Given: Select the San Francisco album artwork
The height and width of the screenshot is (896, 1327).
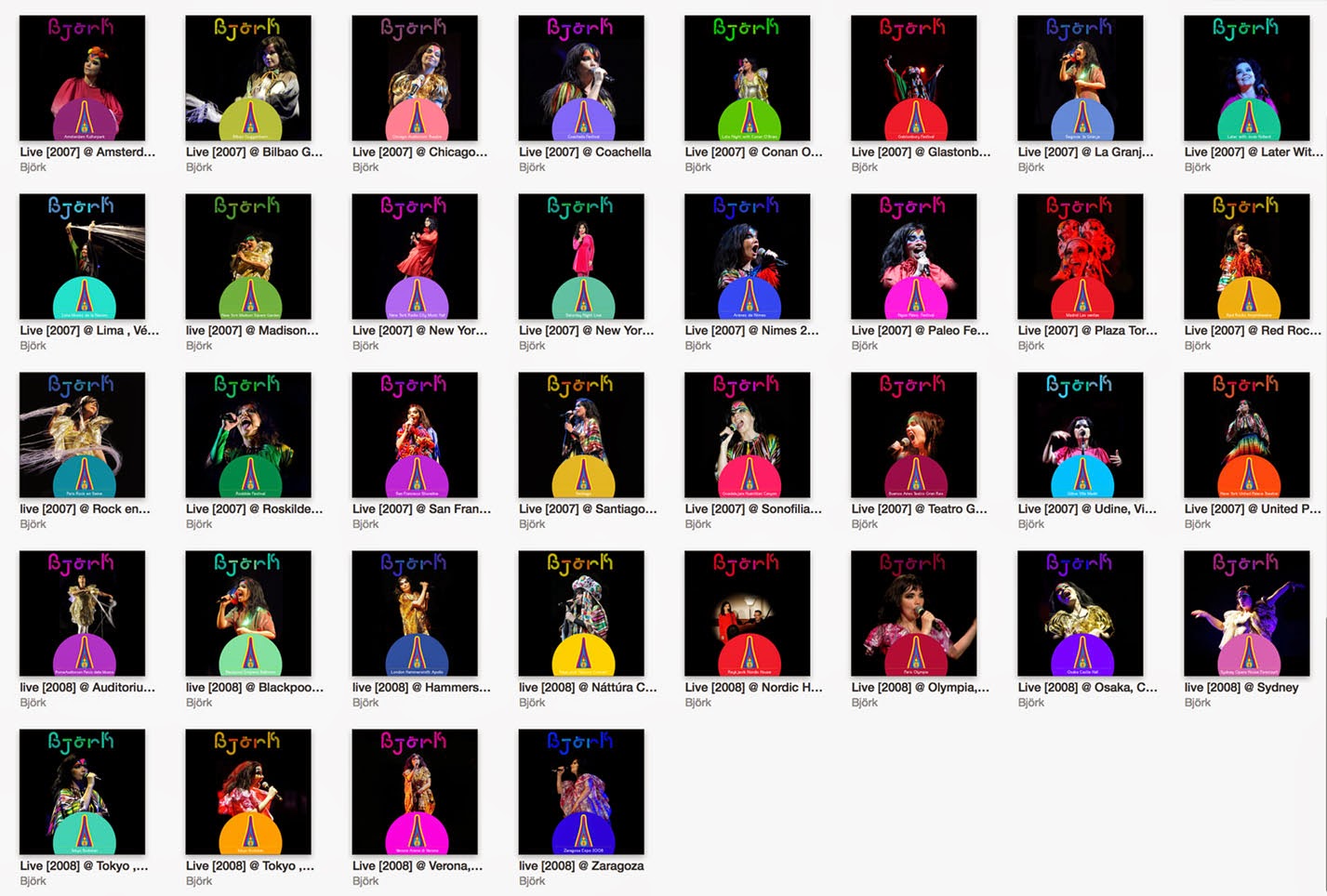Looking at the screenshot, I should click(x=415, y=435).
